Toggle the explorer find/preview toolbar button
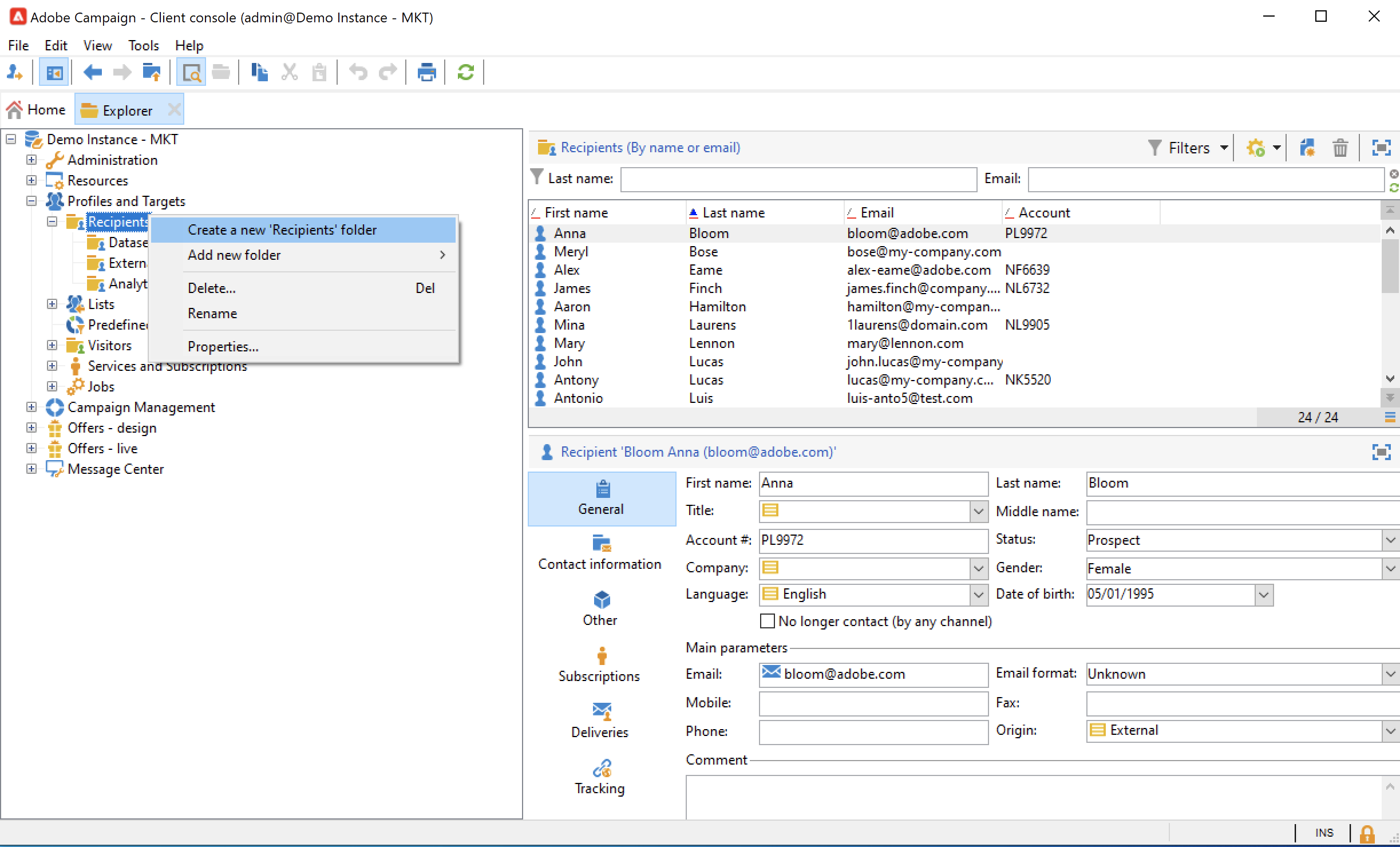Viewport: 1400px width, 847px height. (191, 73)
